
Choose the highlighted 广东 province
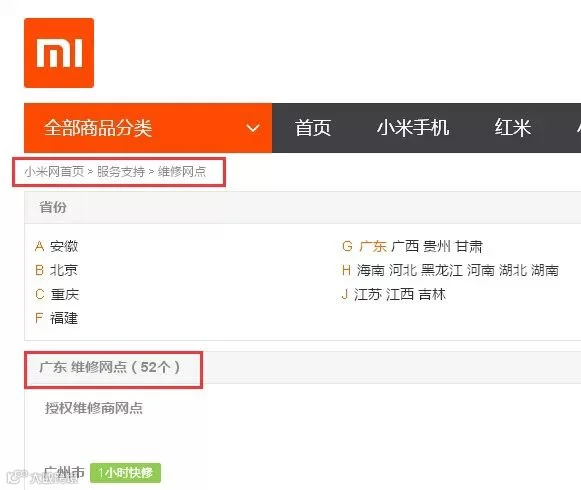click(373, 246)
